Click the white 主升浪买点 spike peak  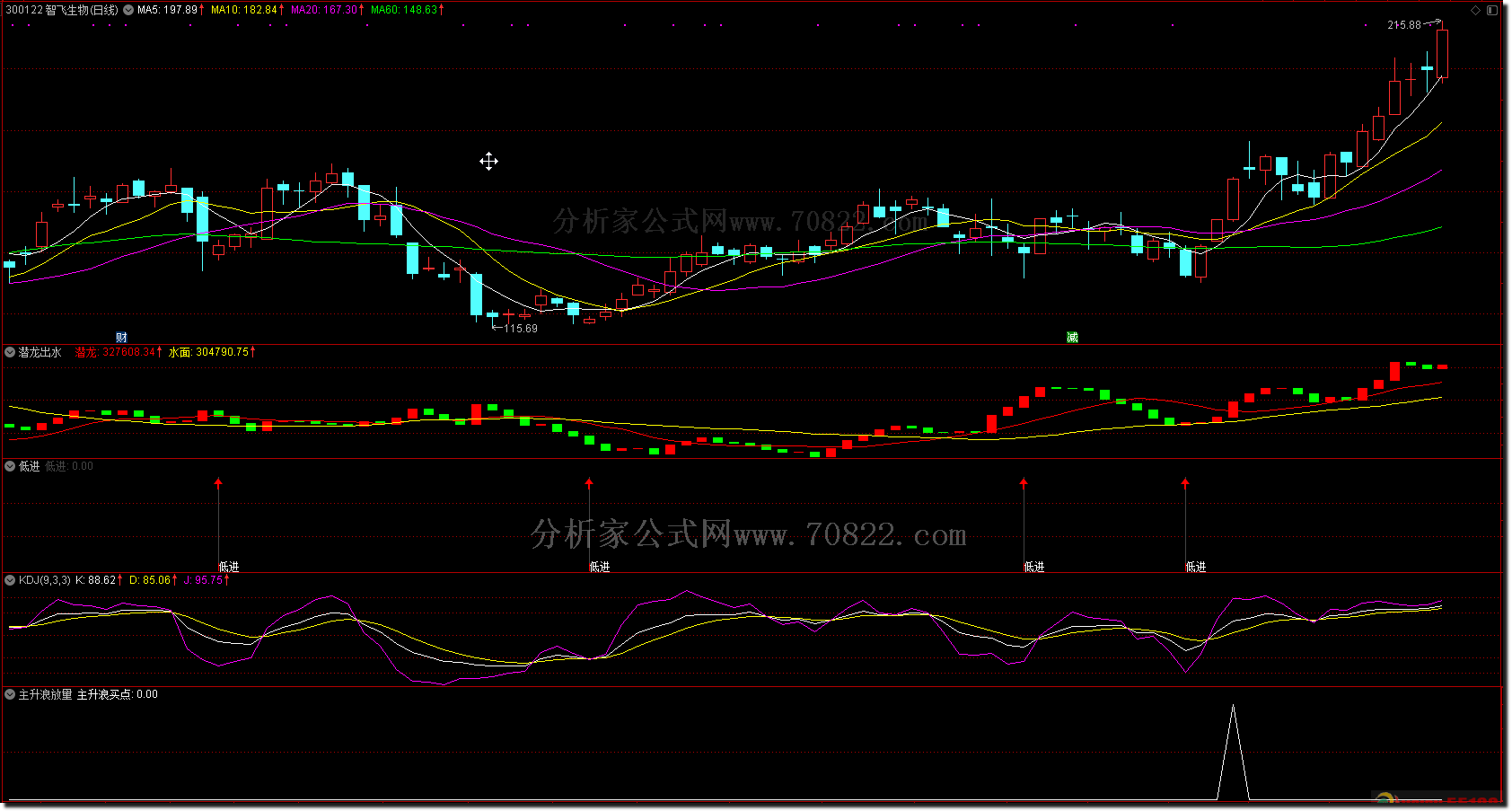[1233, 708]
